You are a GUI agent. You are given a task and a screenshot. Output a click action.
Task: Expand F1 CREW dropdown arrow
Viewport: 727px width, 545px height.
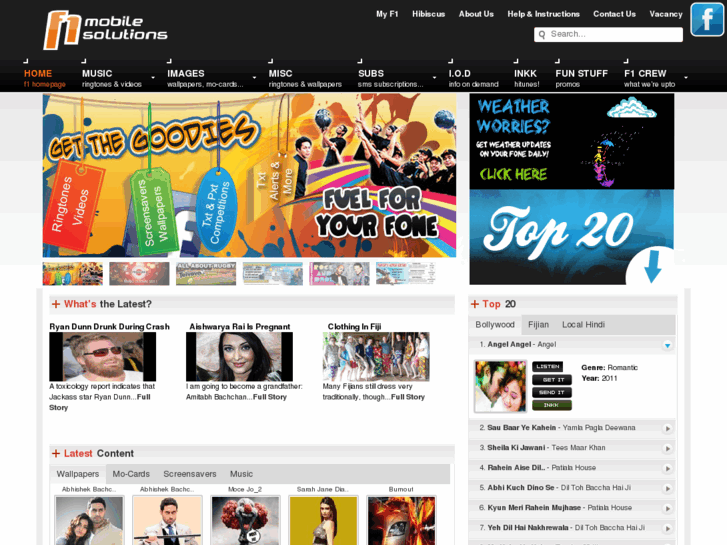point(686,77)
